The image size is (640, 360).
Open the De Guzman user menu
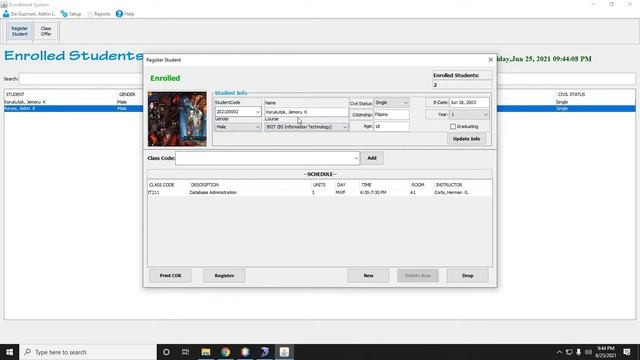tap(29, 14)
